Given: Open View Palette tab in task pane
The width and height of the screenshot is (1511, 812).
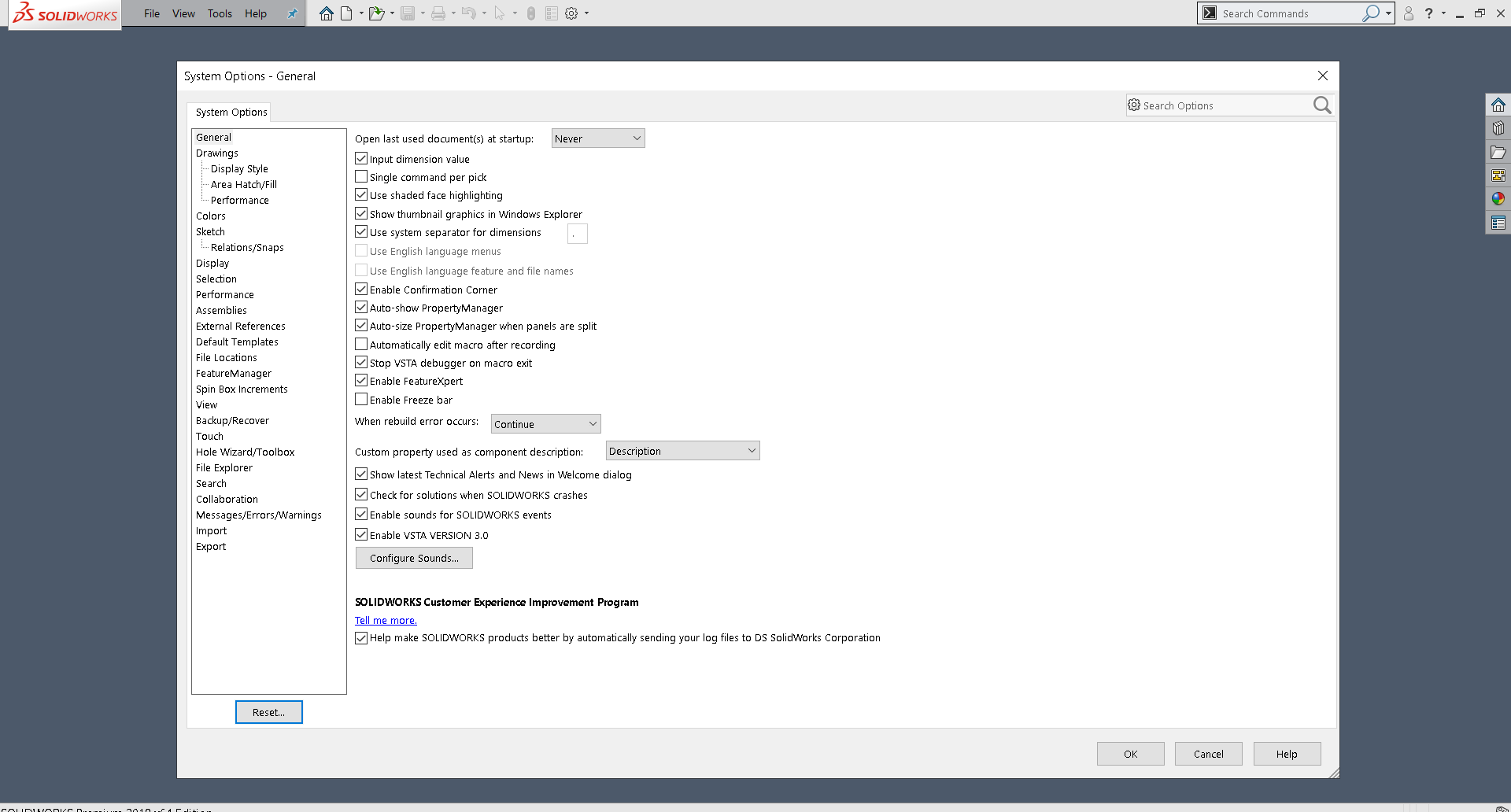Looking at the screenshot, I should [1498, 175].
